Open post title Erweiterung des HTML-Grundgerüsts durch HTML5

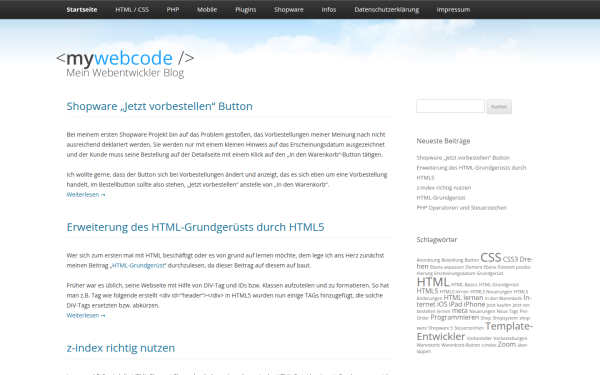(195, 227)
